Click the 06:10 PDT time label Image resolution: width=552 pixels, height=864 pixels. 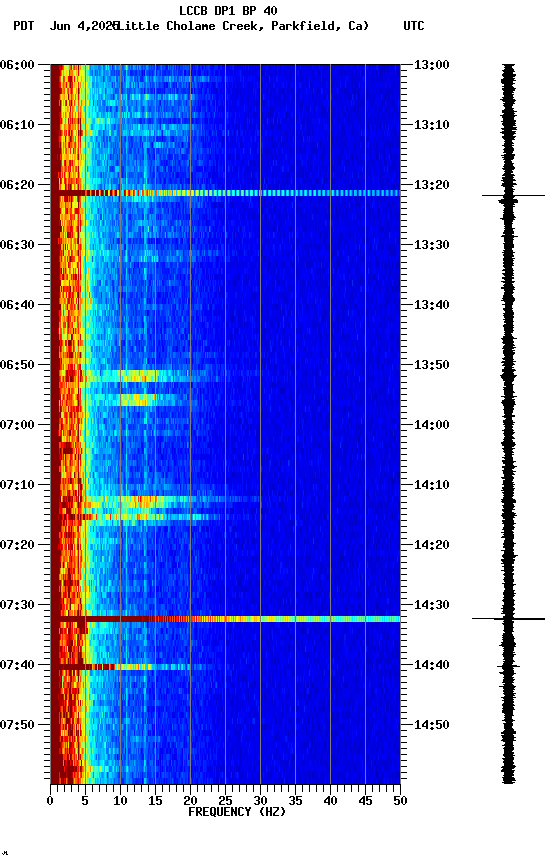coord(17,125)
